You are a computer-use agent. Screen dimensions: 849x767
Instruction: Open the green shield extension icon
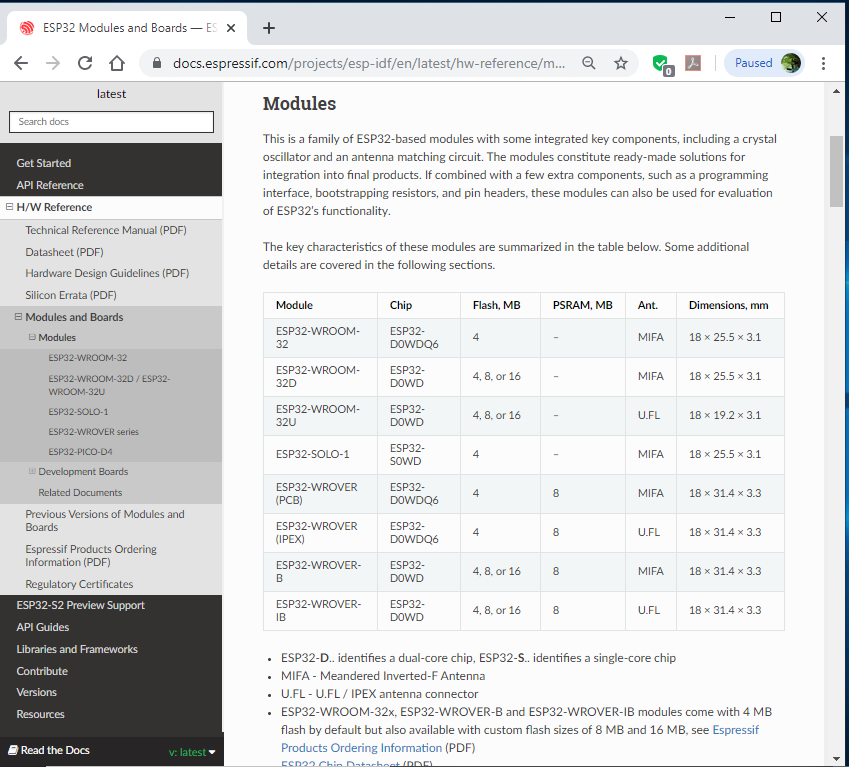[662, 64]
